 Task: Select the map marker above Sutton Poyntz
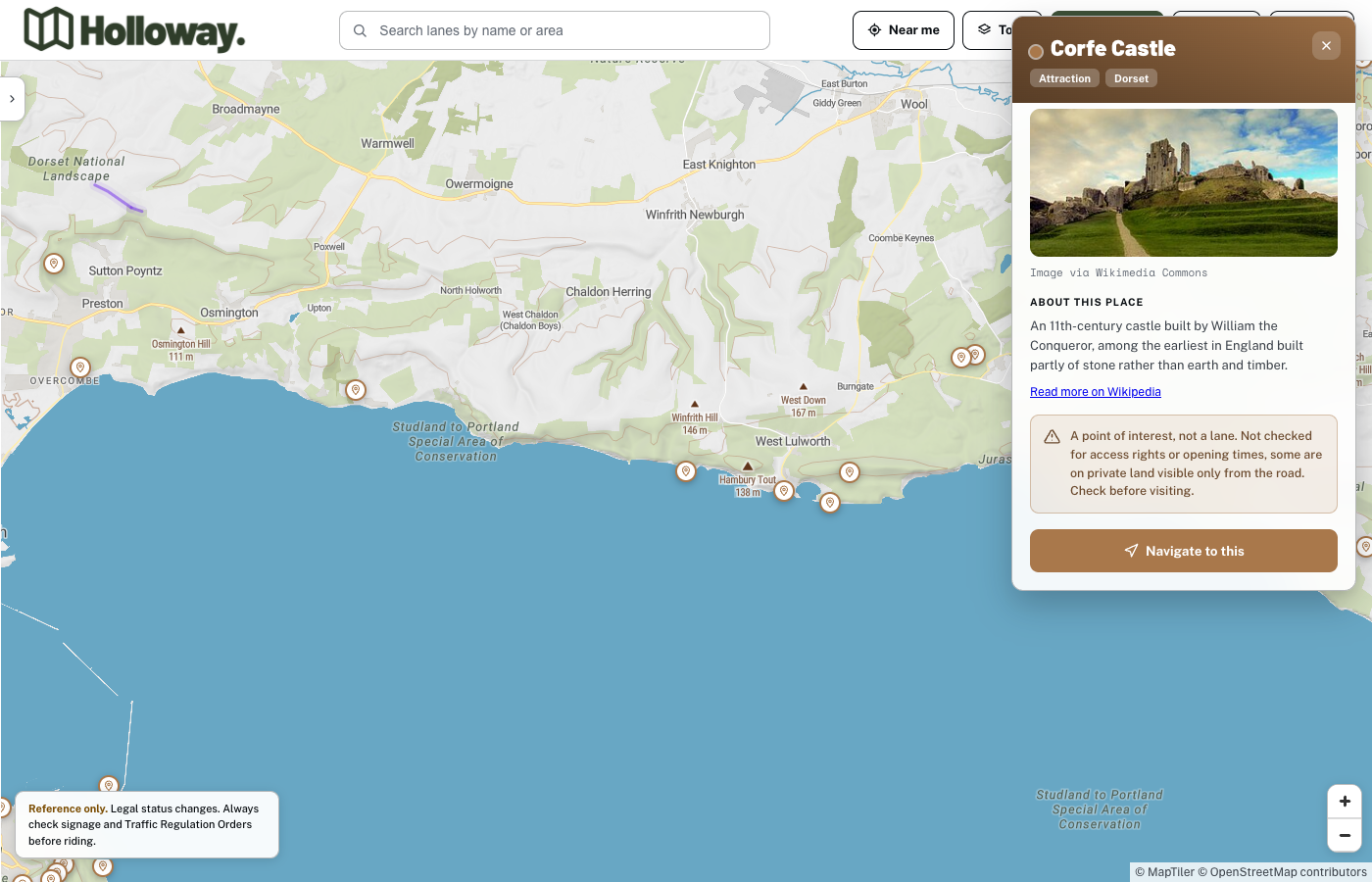point(54,264)
